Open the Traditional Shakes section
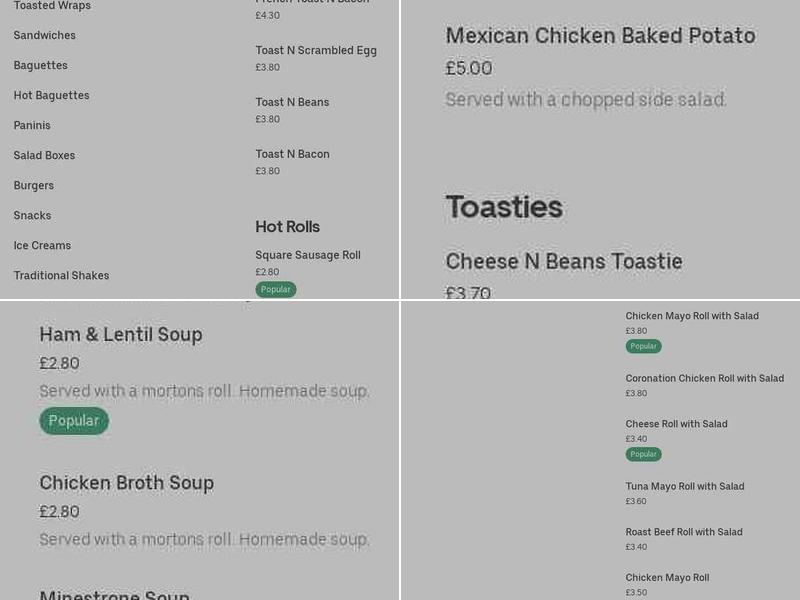The width and height of the screenshot is (800, 600). (x=61, y=275)
